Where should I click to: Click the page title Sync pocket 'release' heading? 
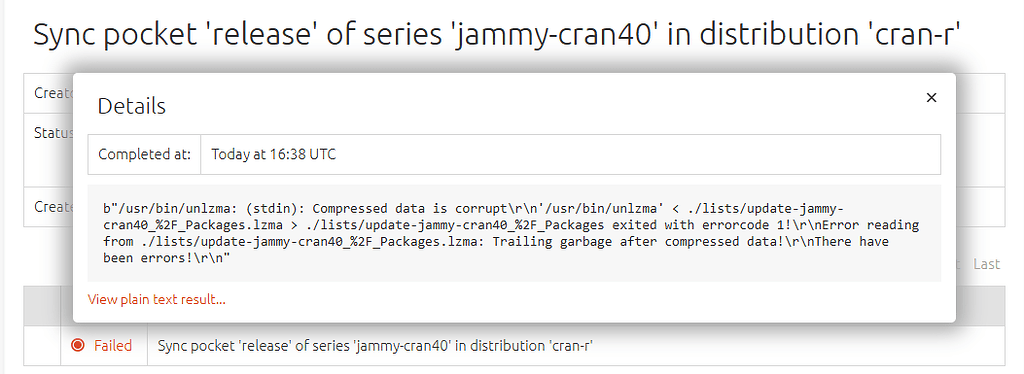tap(500, 35)
